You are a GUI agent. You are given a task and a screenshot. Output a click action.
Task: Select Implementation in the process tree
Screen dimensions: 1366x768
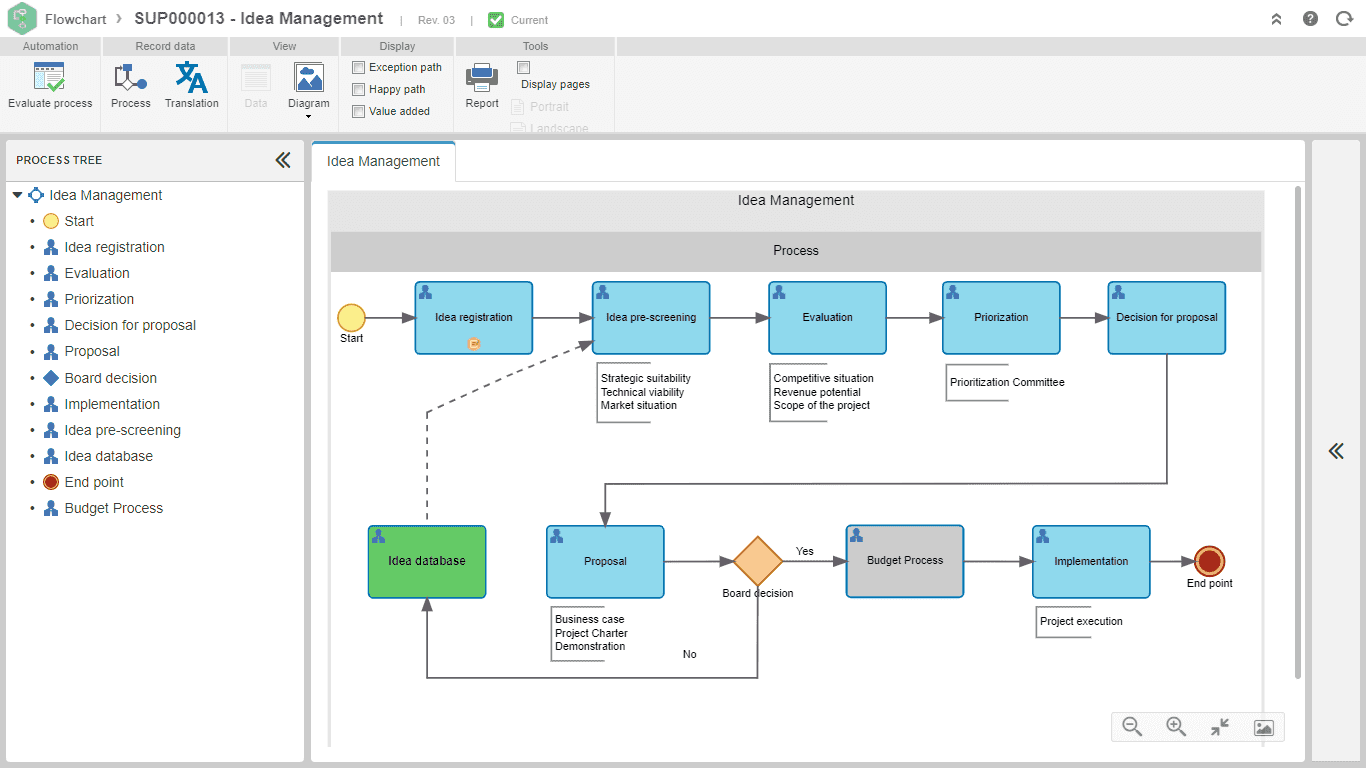point(112,404)
